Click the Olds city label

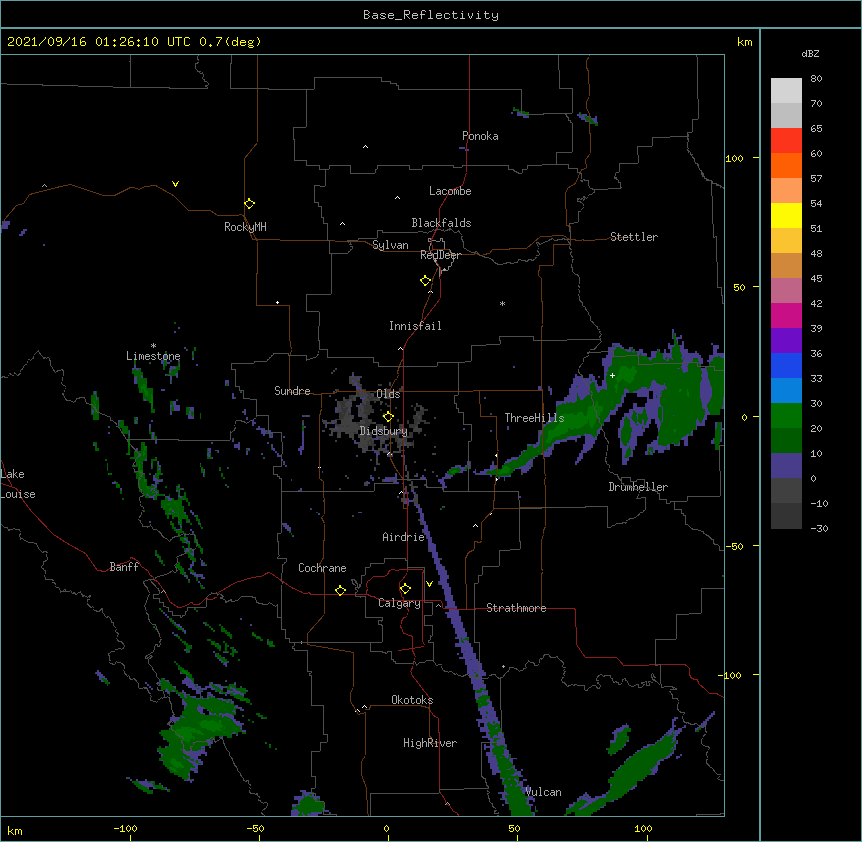[x=388, y=394]
